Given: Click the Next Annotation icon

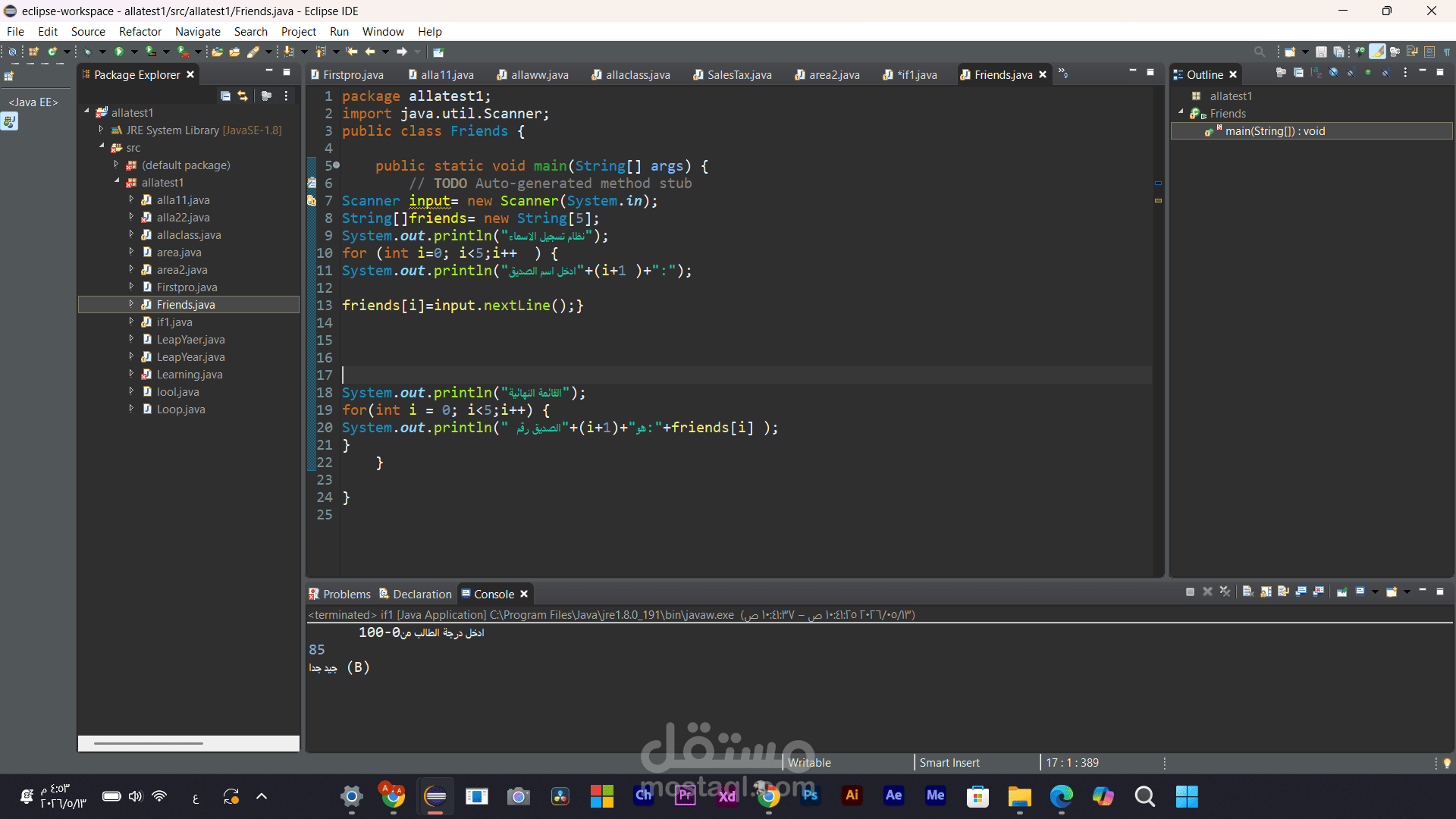Looking at the screenshot, I should pos(289,52).
